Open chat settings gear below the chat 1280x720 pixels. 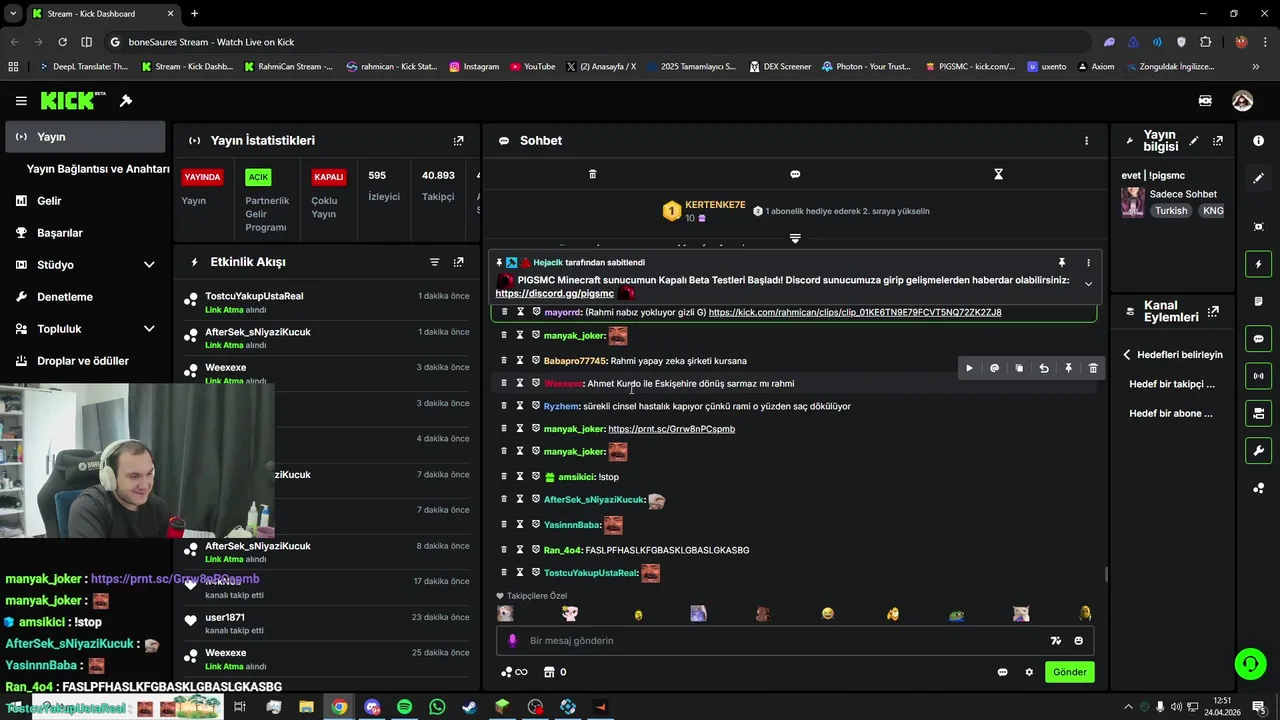(x=1029, y=672)
